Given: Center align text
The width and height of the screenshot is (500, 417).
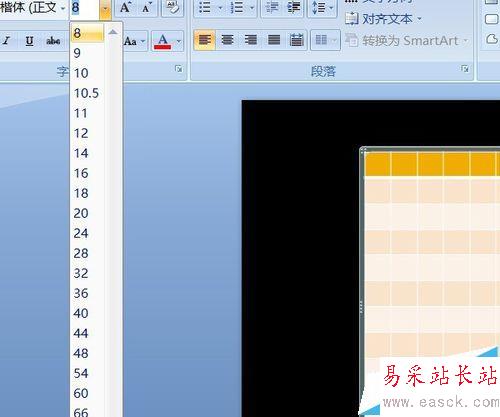Looking at the screenshot, I should pos(227,40).
